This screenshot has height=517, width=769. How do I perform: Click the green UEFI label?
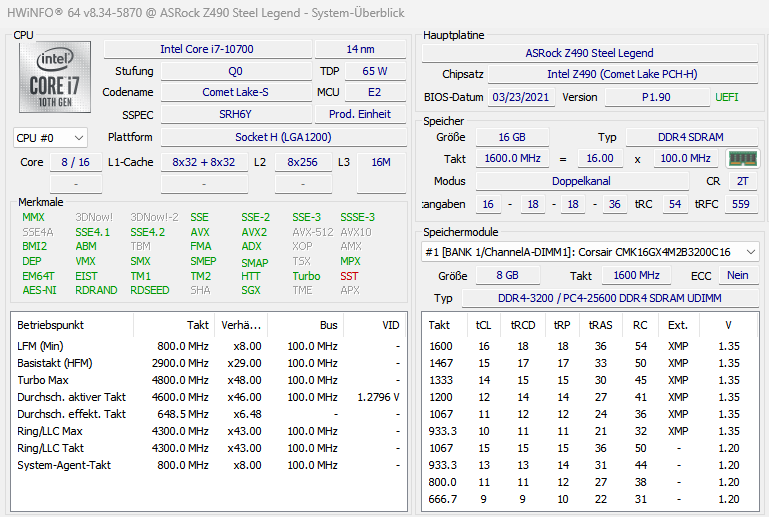pos(726,97)
